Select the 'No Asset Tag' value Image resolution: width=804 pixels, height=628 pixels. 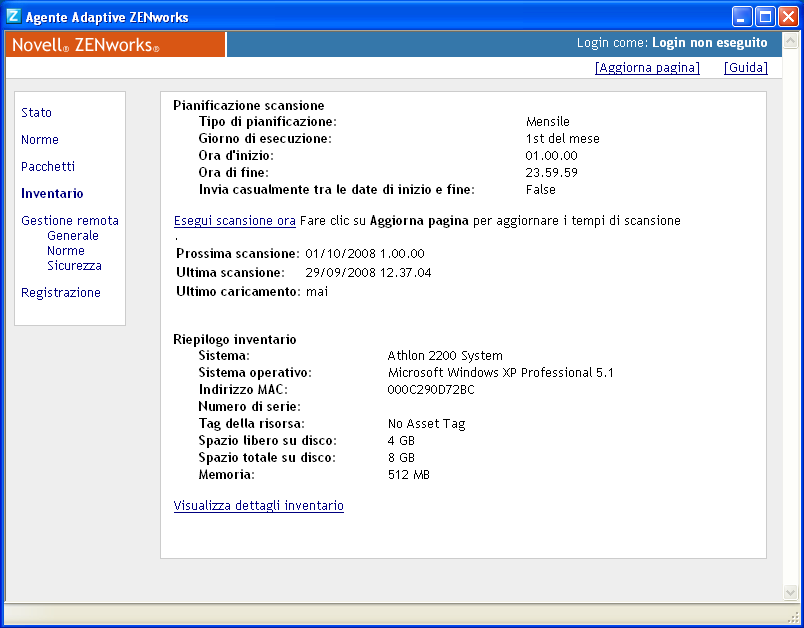pyautogui.click(x=427, y=424)
